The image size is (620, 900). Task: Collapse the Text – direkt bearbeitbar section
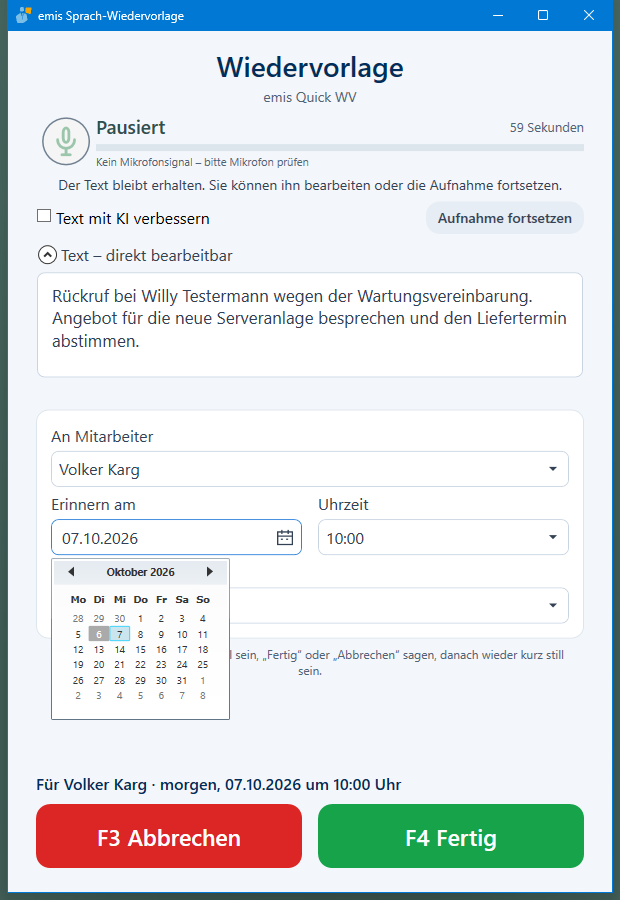[47, 255]
